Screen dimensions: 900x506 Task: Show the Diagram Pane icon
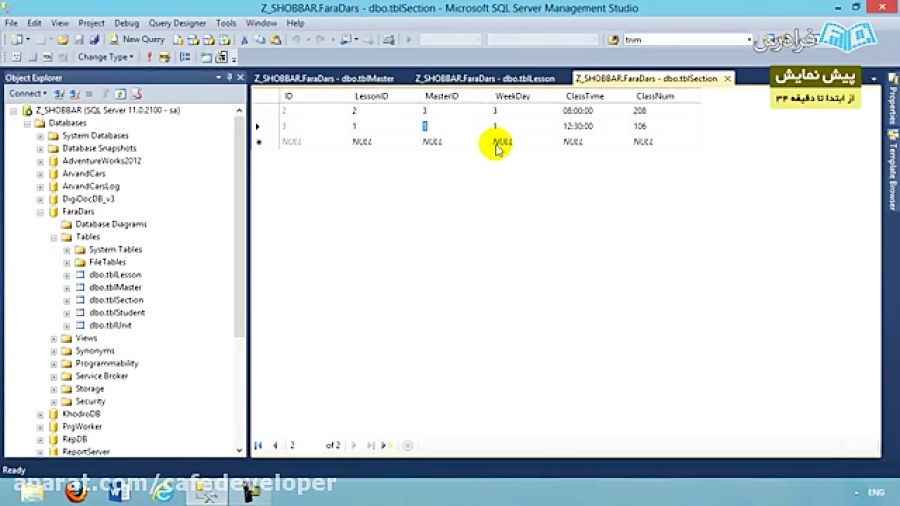tap(17, 57)
